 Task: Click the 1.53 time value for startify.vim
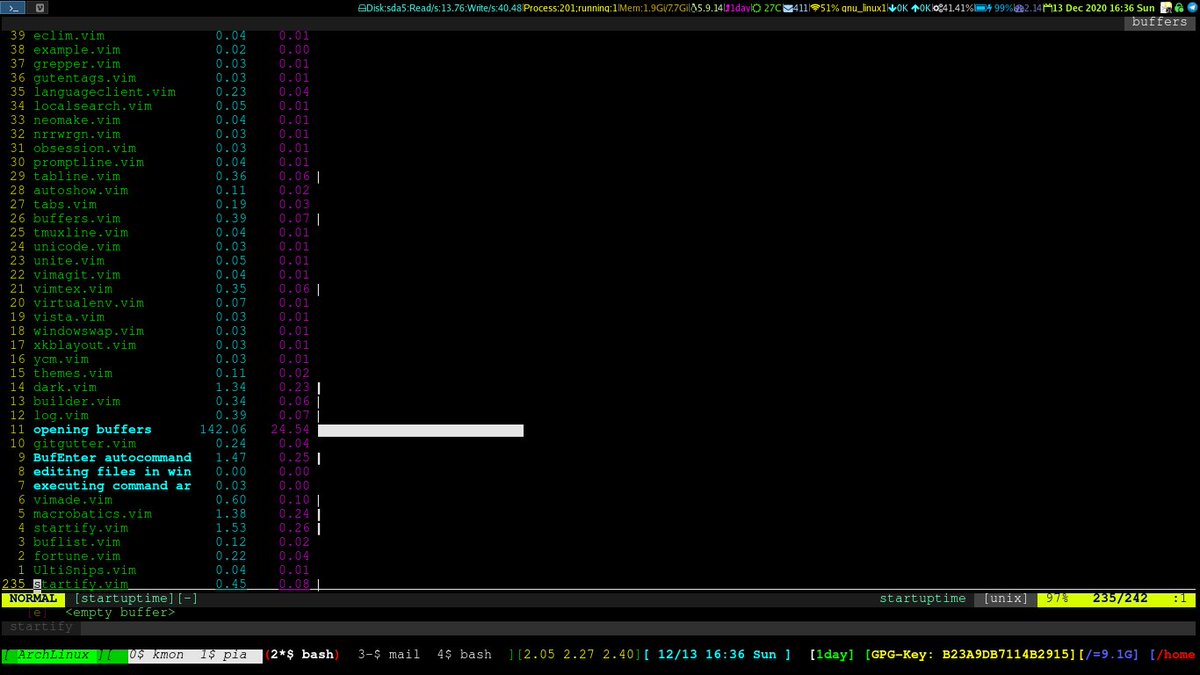click(232, 528)
